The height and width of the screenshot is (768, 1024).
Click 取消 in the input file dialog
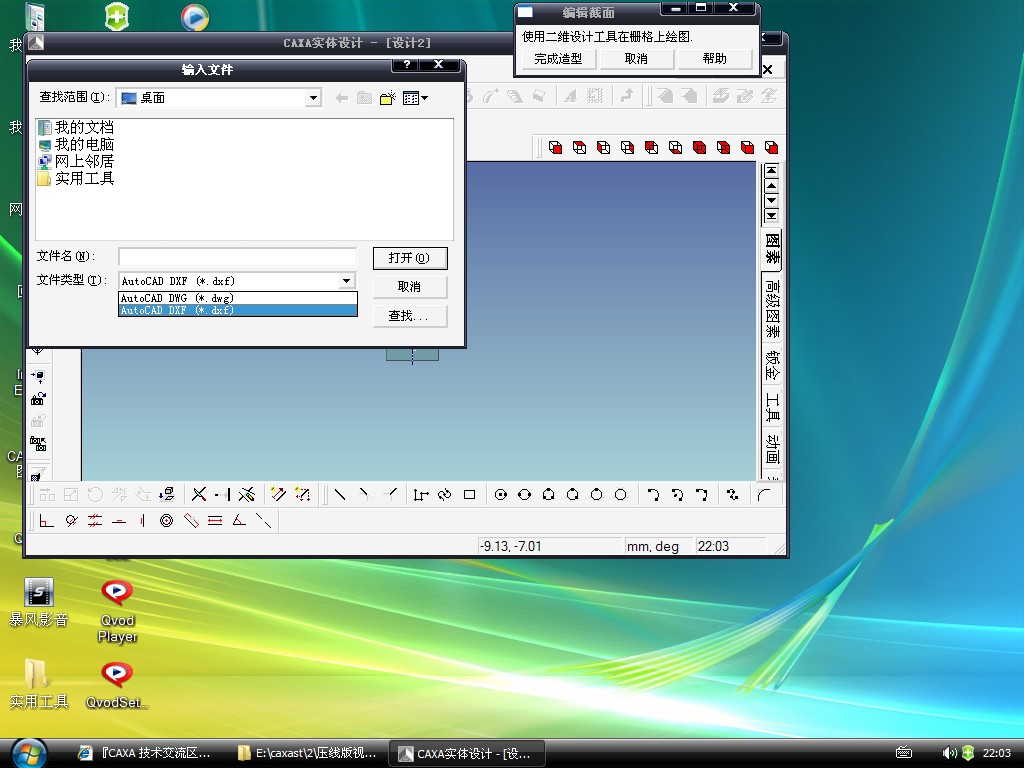[409, 287]
